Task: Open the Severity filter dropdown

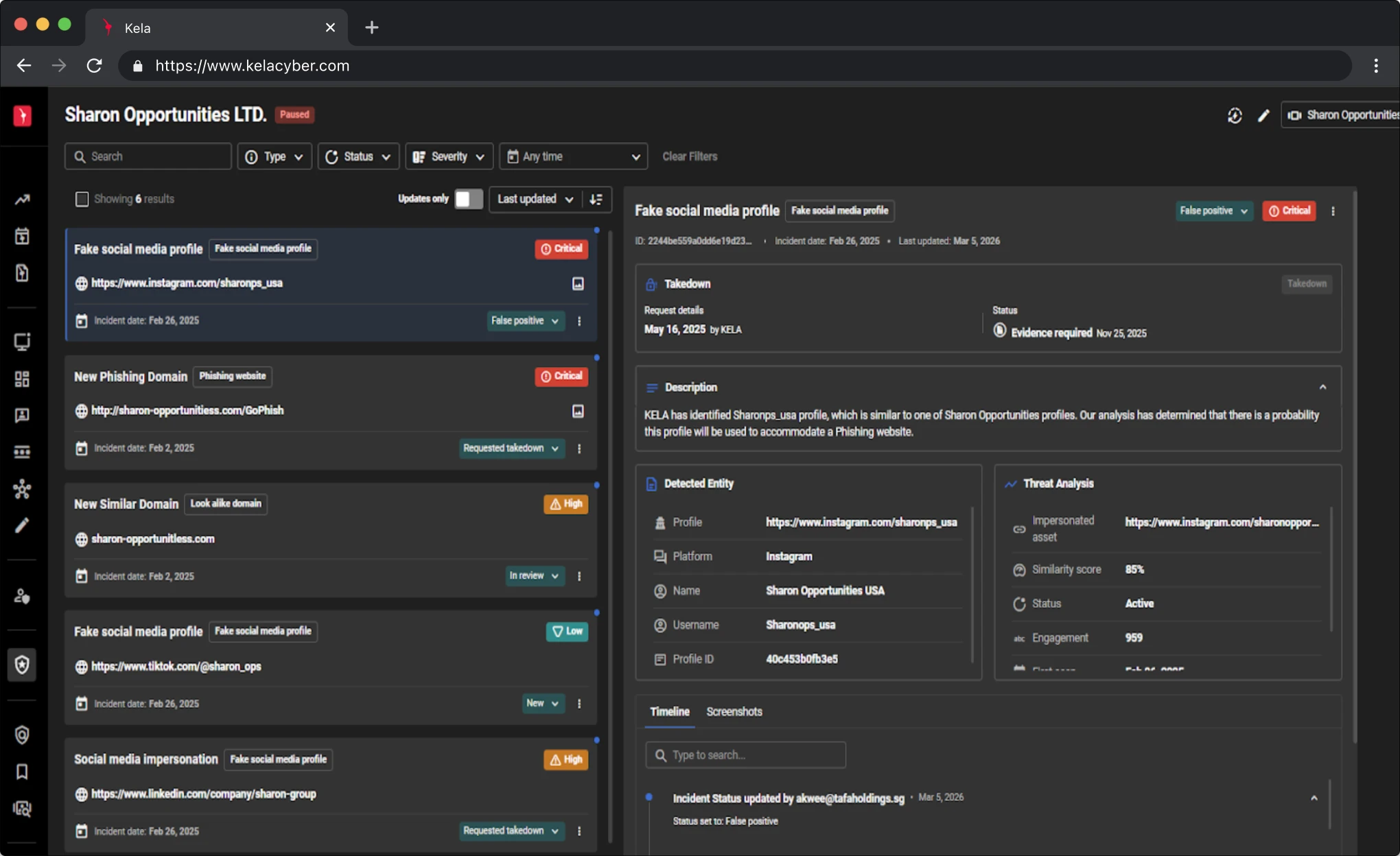Action: 450,156
